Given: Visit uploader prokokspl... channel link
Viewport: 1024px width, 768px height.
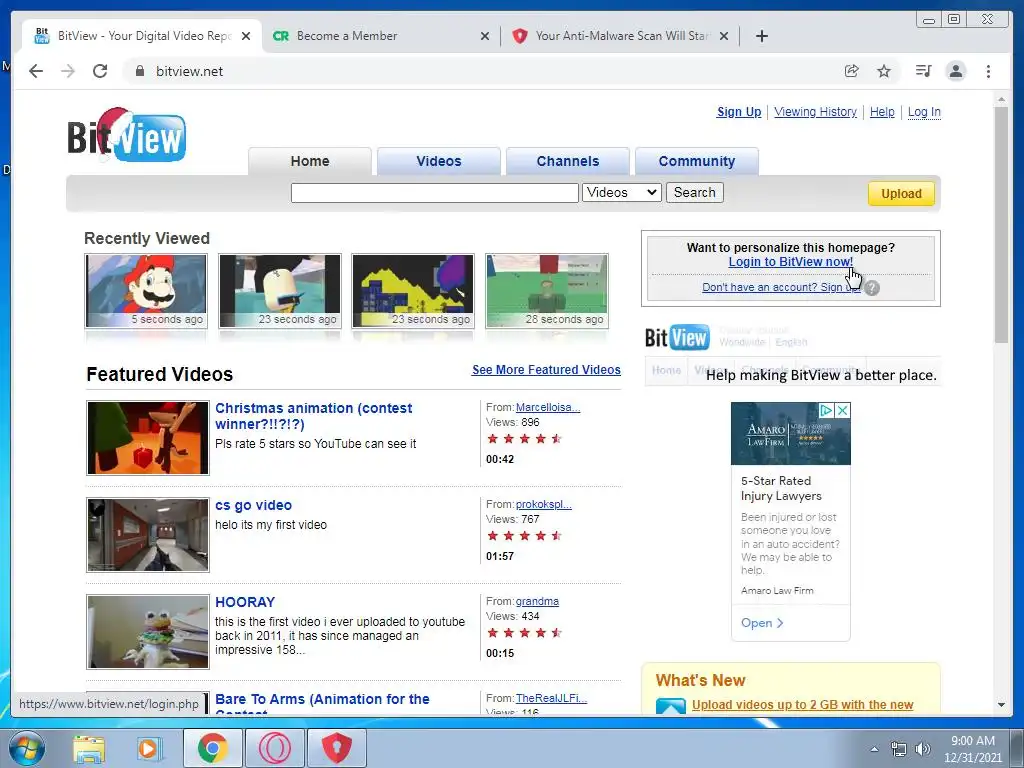Looking at the screenshot, I should 543,504.
